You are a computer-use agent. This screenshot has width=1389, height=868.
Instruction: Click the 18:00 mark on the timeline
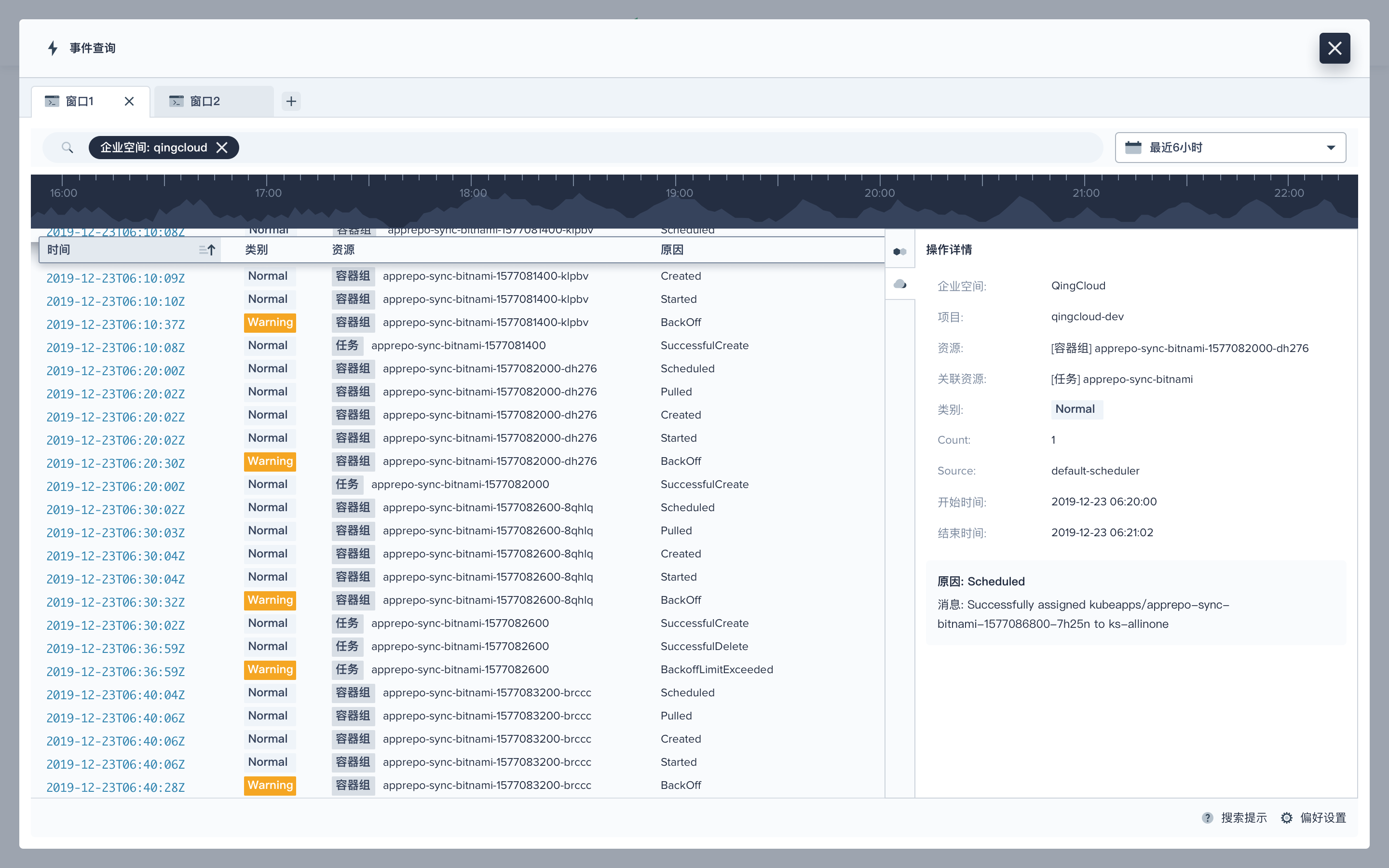[472, 193]
